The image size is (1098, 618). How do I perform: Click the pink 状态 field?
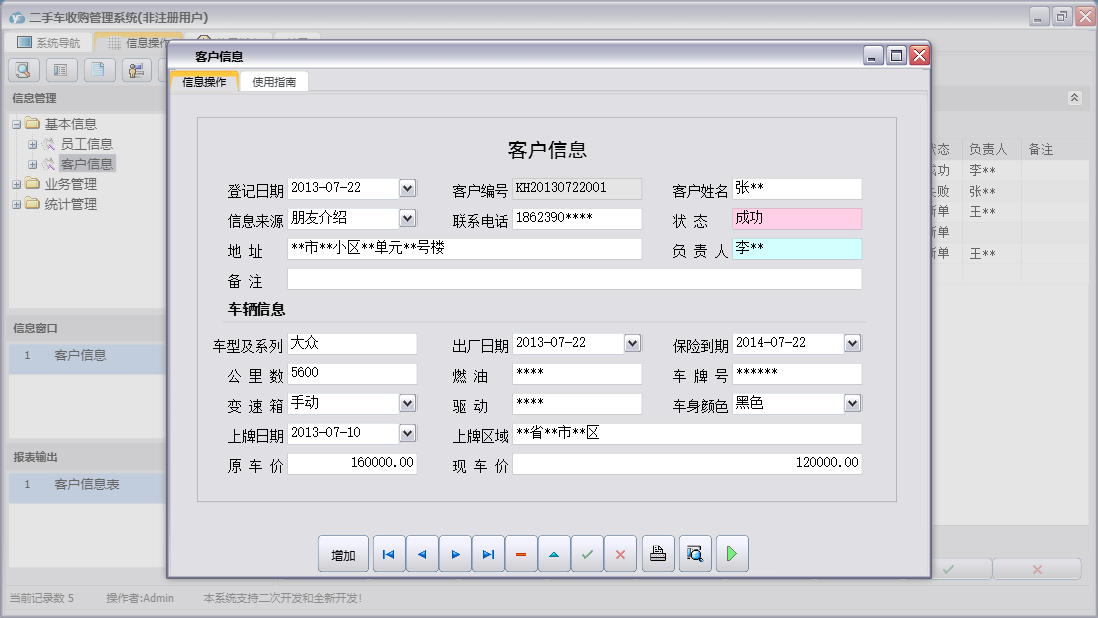(x=796, y=219)
